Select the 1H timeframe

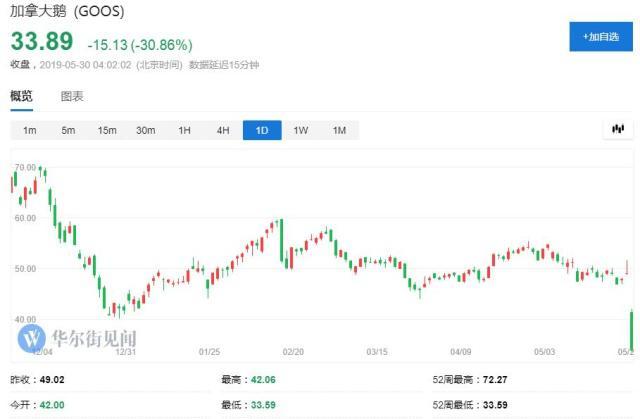184,130
